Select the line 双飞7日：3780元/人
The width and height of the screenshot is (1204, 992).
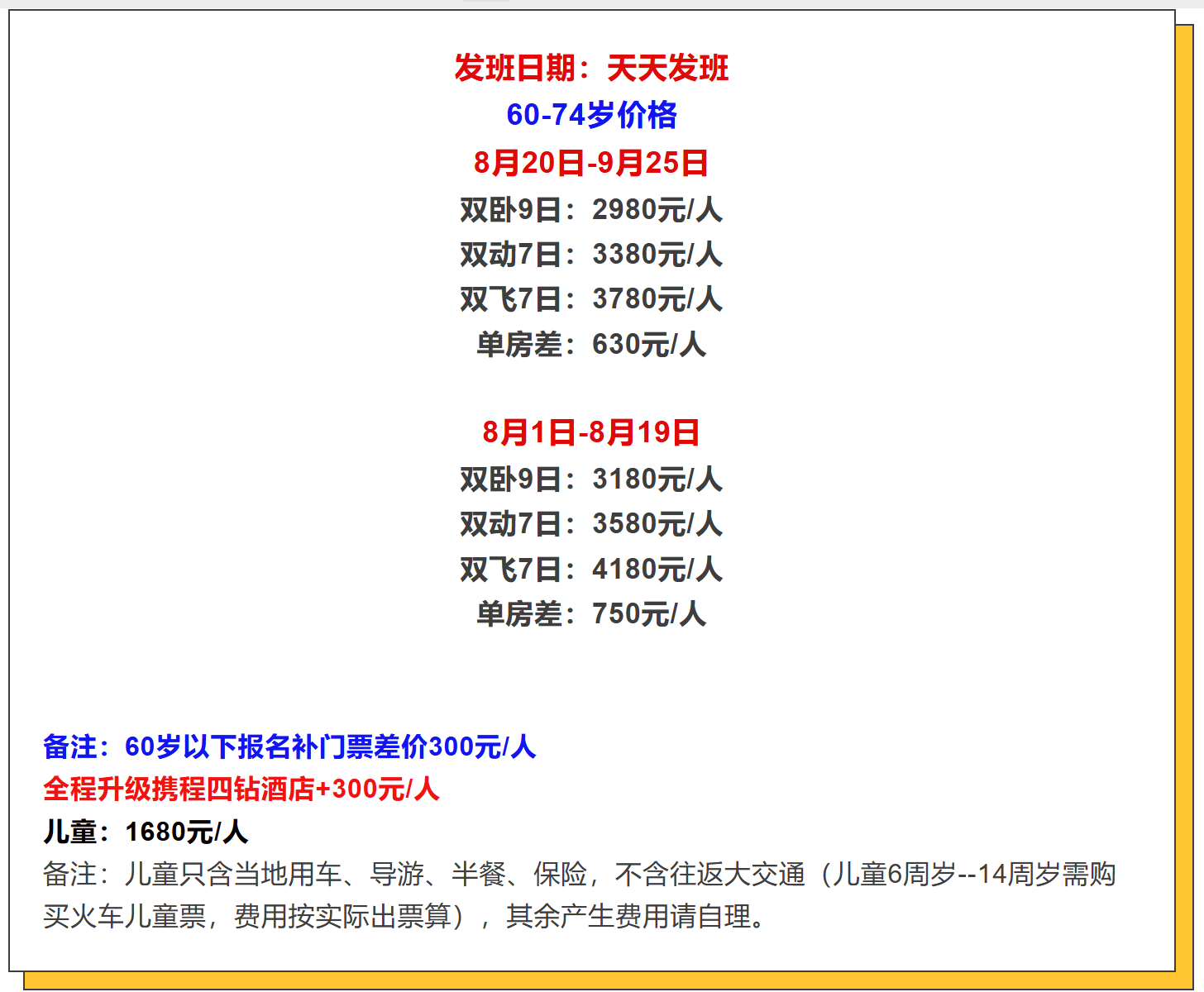point(591,299)
